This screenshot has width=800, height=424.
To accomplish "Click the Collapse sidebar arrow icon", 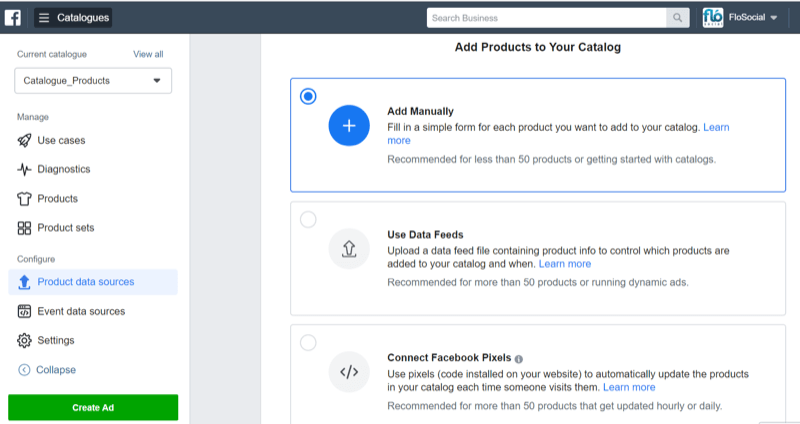I will coord(24,370).
